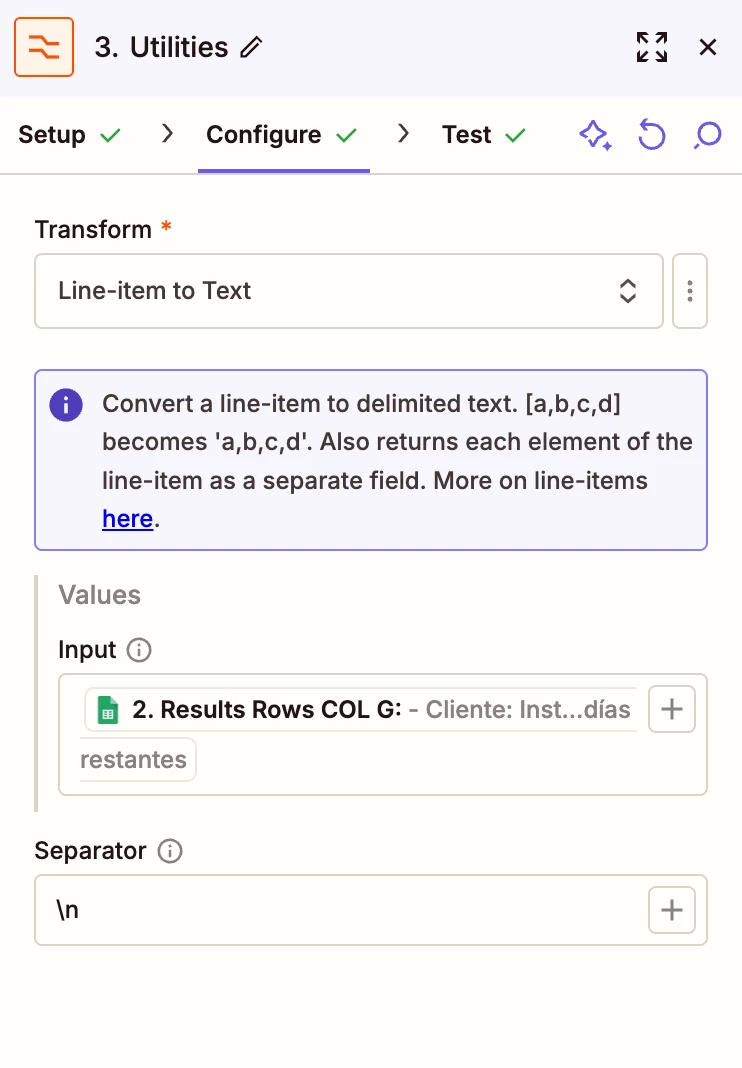742x1068 pixels.
Task: Click the Utilities app icon
Action: (44, 47)
